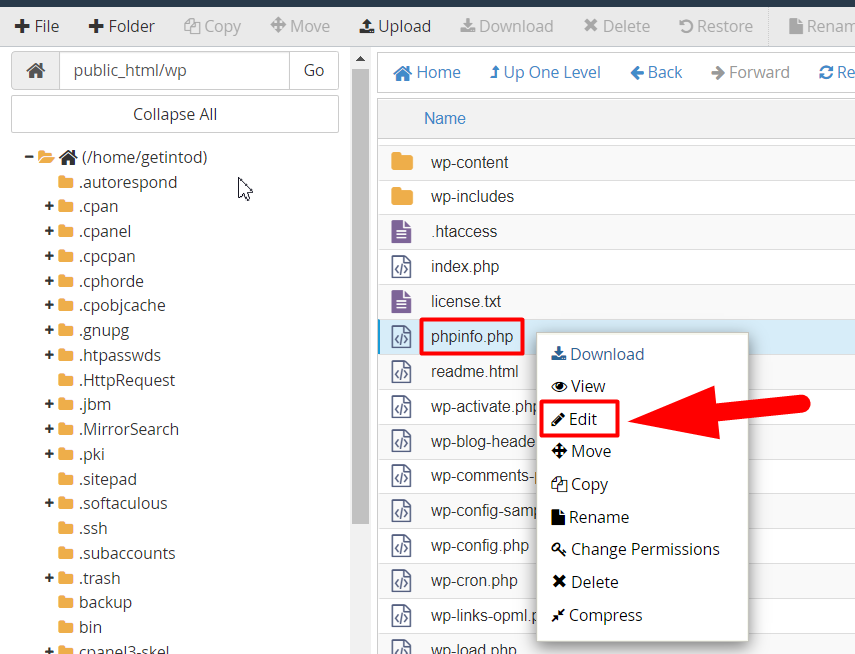Choose Rename from the context menu
Viewport: 855px width, 654px height.
point(590,517)
